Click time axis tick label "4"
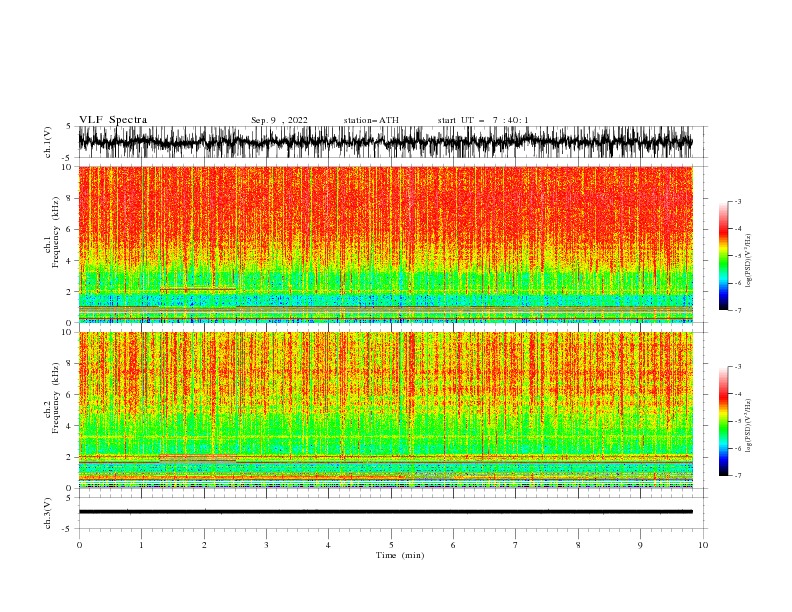This screenshot has width=792, height=612. pos(328,545)
